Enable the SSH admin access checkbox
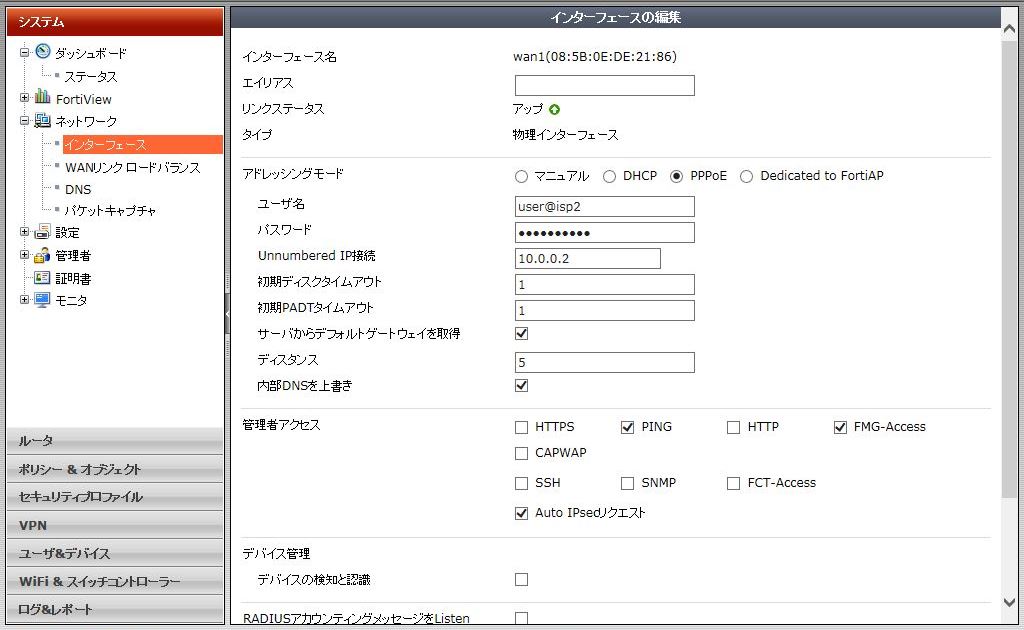This screenshot has width=1024, height=630. [x=521, y=483]
